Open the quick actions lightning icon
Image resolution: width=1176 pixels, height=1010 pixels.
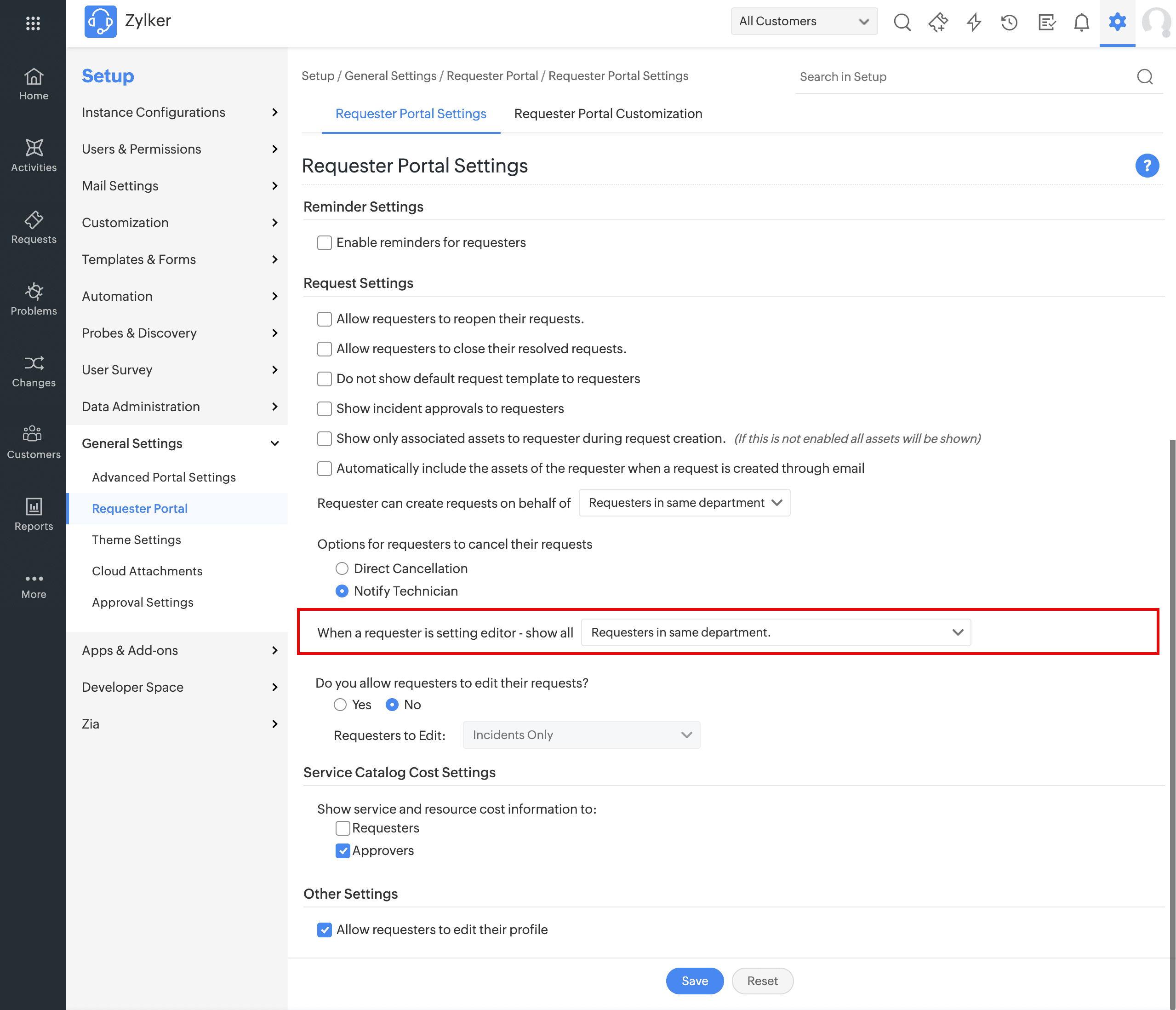coord(974,22)
